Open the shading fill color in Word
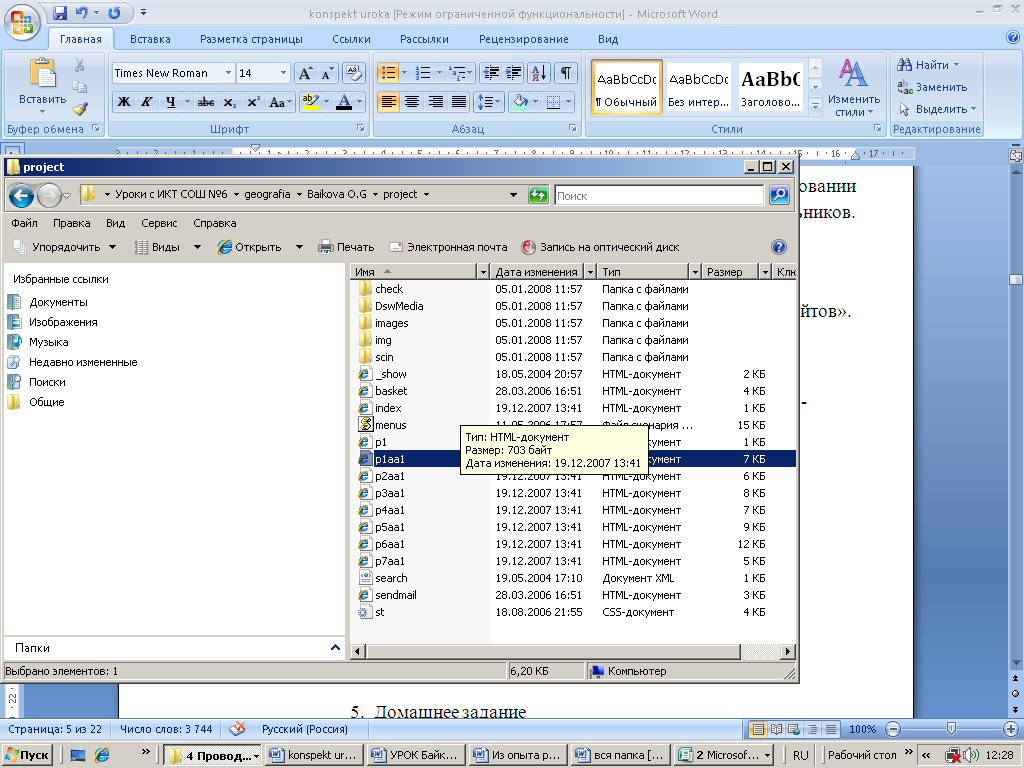 [520, 102]
